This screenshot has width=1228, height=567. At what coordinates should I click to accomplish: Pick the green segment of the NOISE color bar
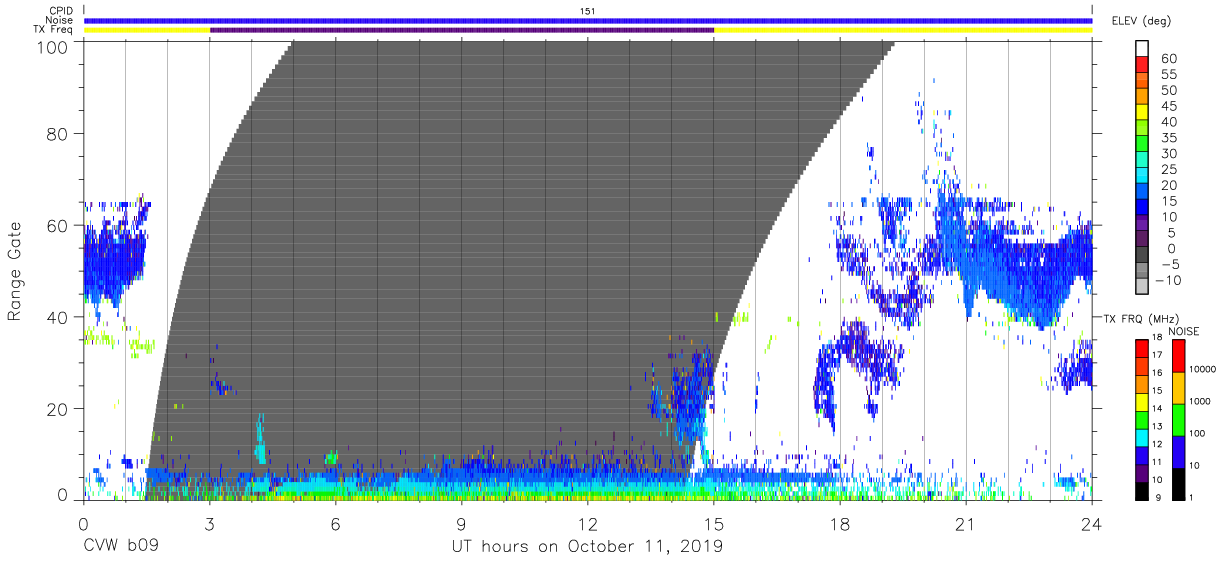pos(1177,420)
